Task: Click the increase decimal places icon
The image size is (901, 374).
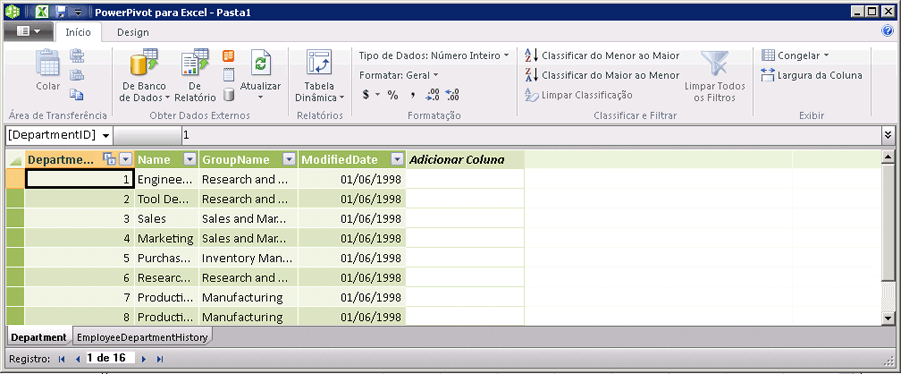Action: (x=433, y=95)
